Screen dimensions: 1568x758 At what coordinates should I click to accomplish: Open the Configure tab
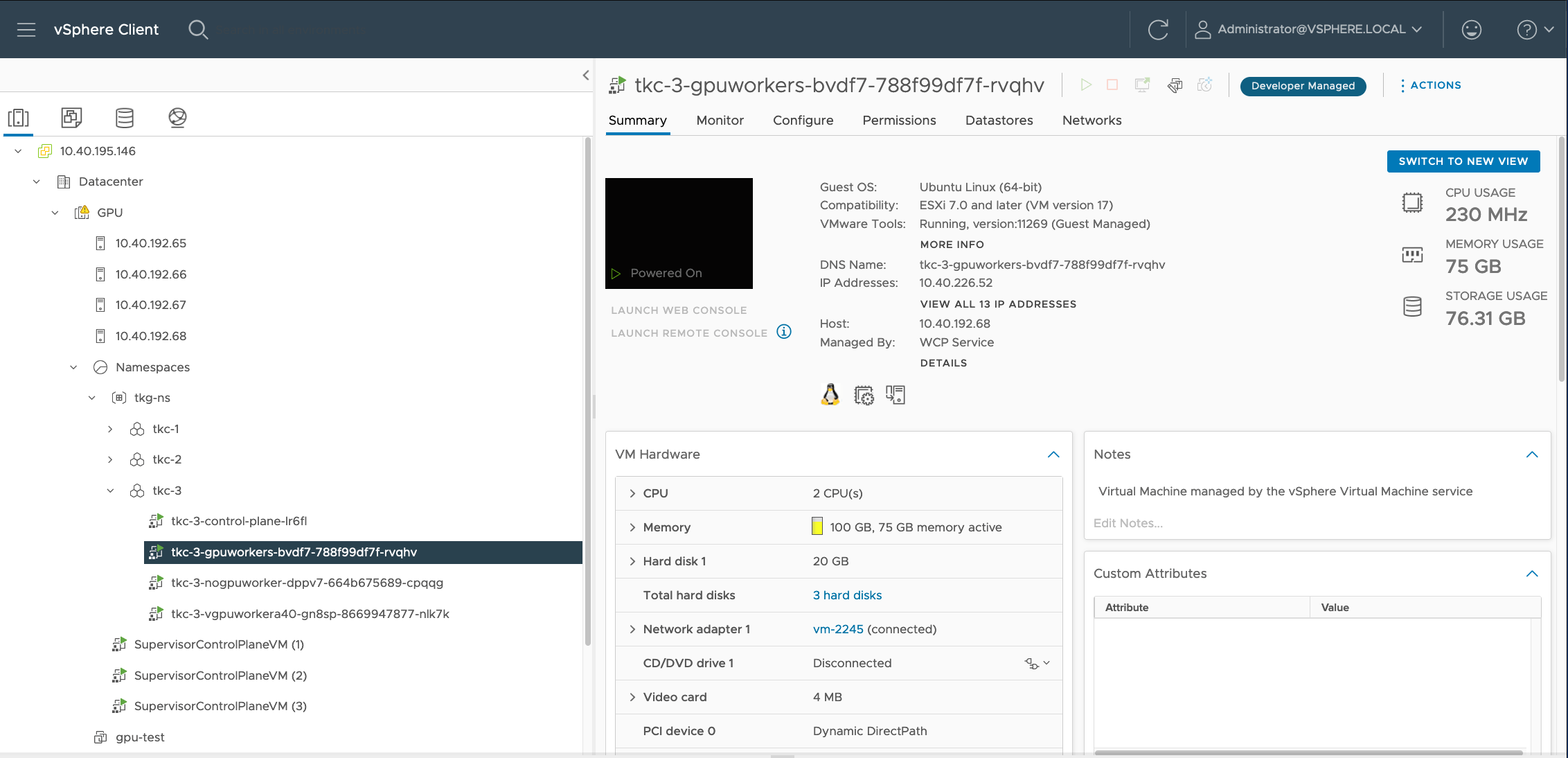[803, 121]
